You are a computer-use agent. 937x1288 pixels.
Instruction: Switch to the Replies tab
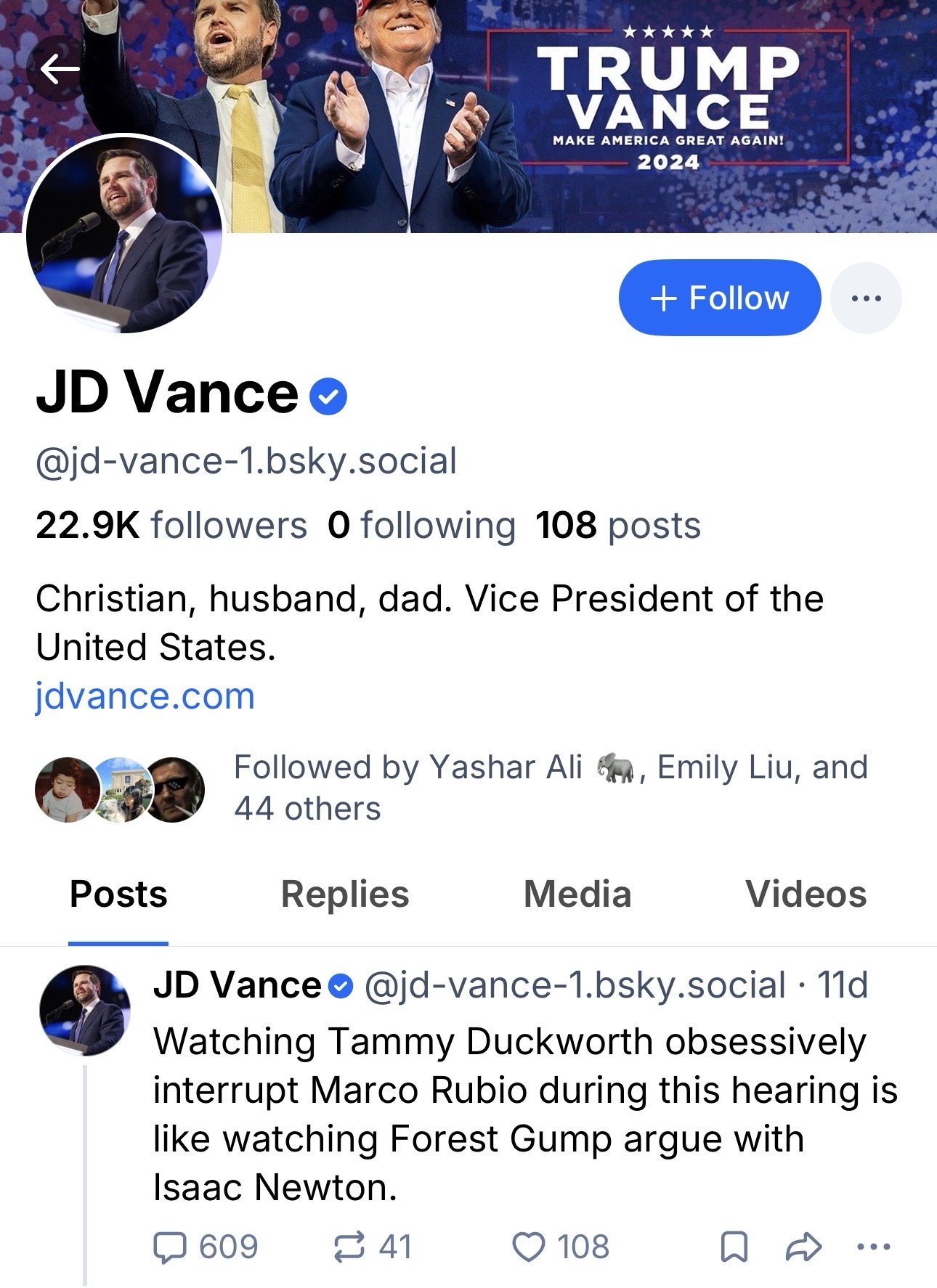tap(345, 894)
